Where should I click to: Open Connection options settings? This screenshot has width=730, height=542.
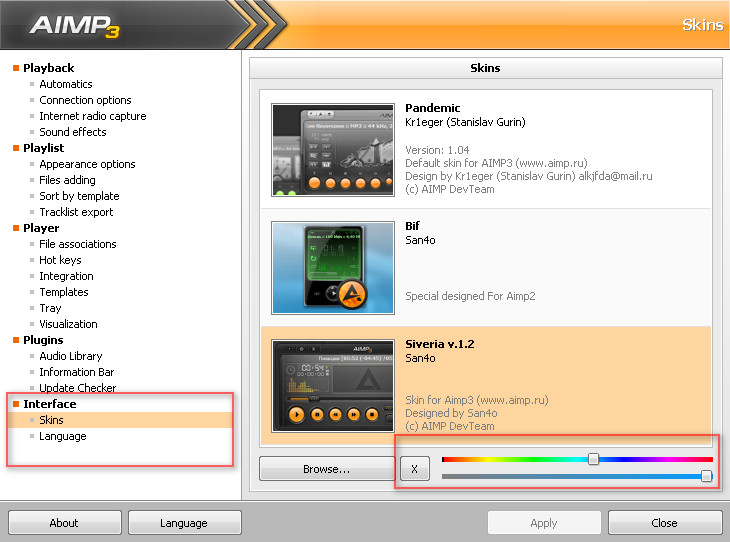85,100
